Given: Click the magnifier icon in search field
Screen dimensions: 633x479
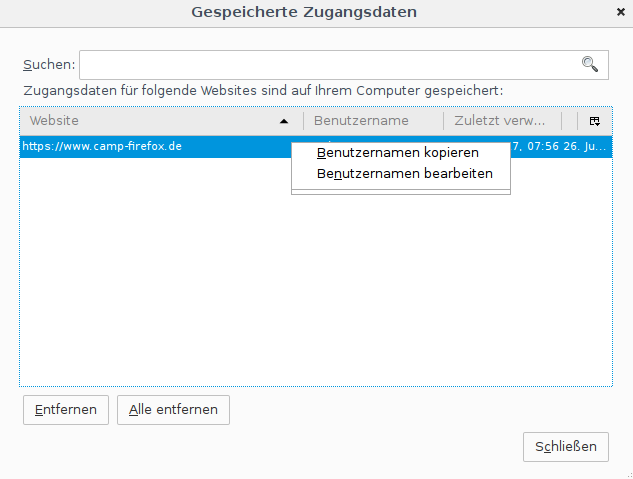Looking at the screenshot, I should (x=590, y=65).
